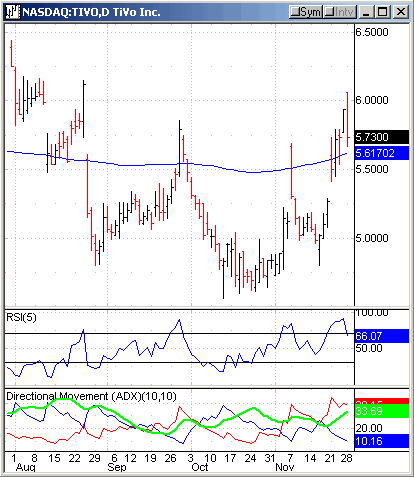This screenshot has width=414, height=477.
Task: Click the date 28 on time axis
Action: (346, 458)
